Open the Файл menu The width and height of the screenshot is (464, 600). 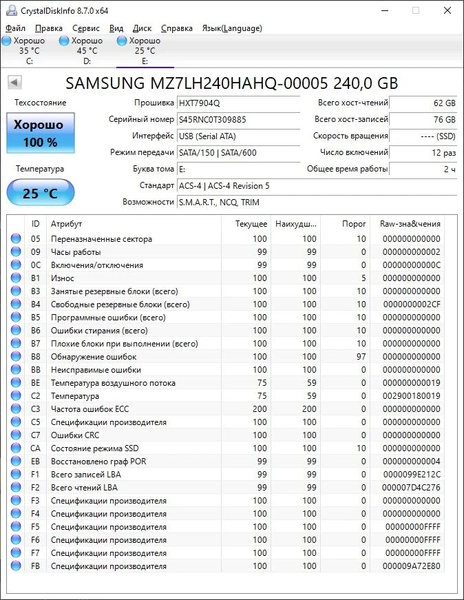click(x=16, y=28)
